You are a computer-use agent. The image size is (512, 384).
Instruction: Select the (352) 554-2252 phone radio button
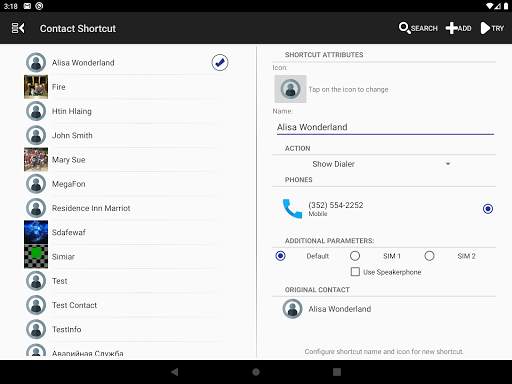488,209
